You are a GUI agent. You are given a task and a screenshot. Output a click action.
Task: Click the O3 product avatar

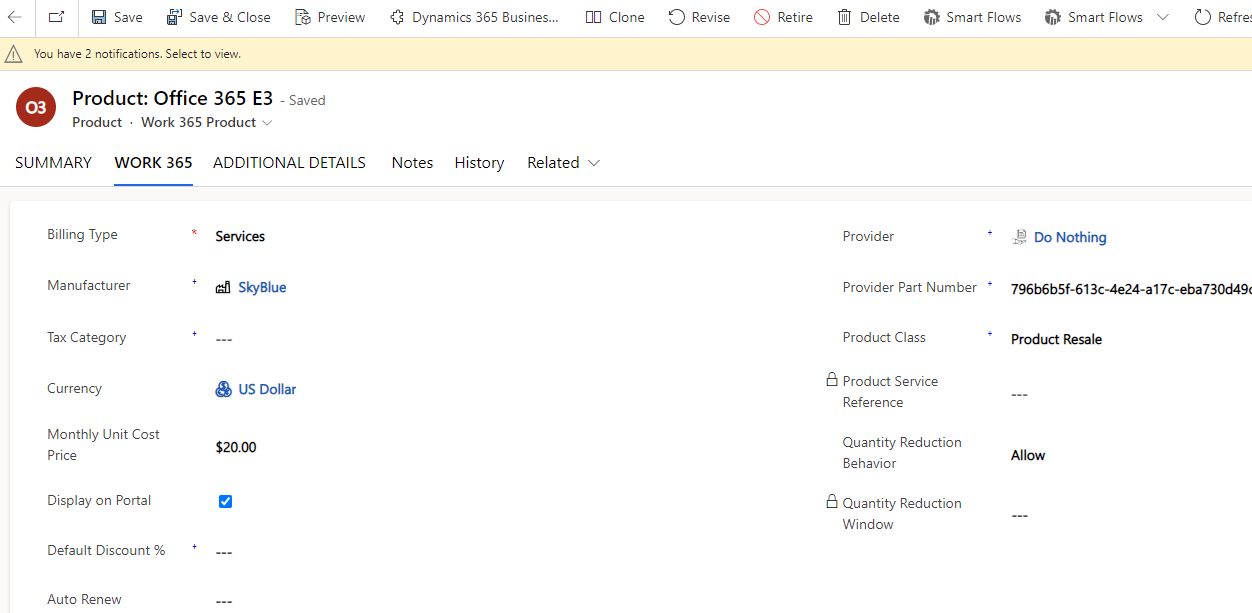pyautogui.click(x=36, y=107)
